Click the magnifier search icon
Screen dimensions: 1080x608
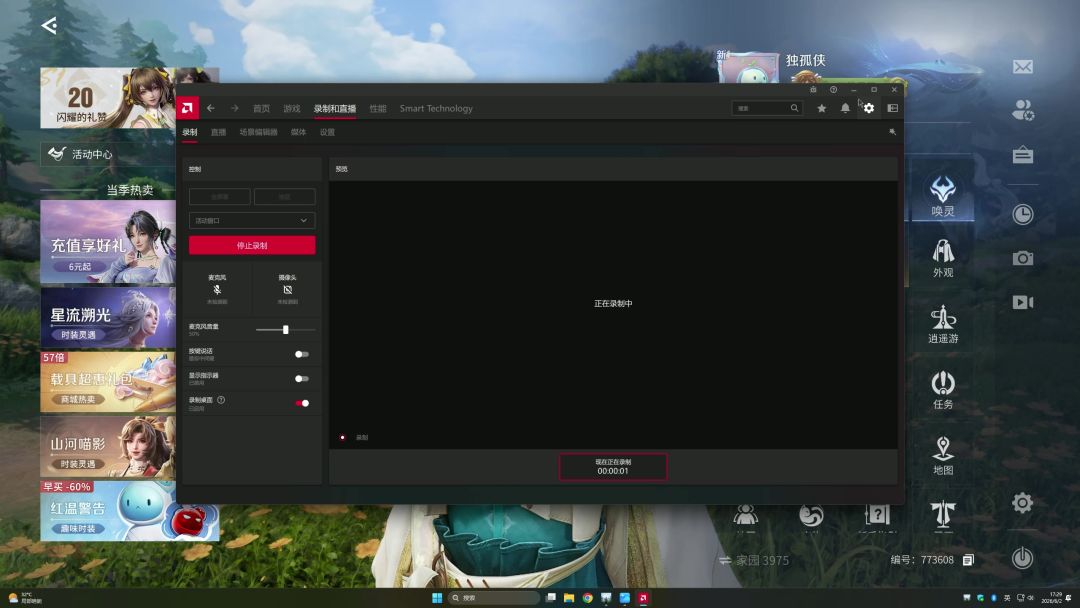click(x=794, y=108)
